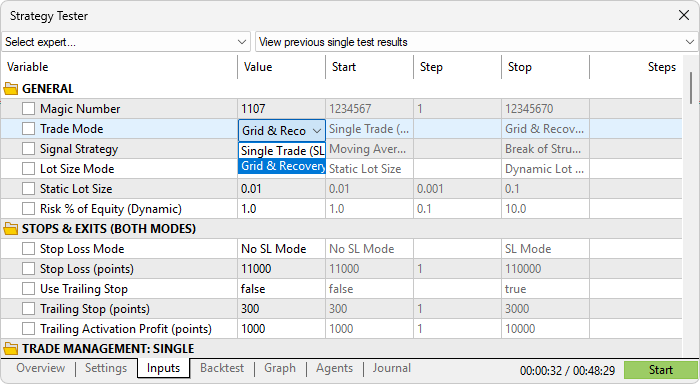Open the Backtest tab
The image size is (700, 384).
[x=222, y=368]
